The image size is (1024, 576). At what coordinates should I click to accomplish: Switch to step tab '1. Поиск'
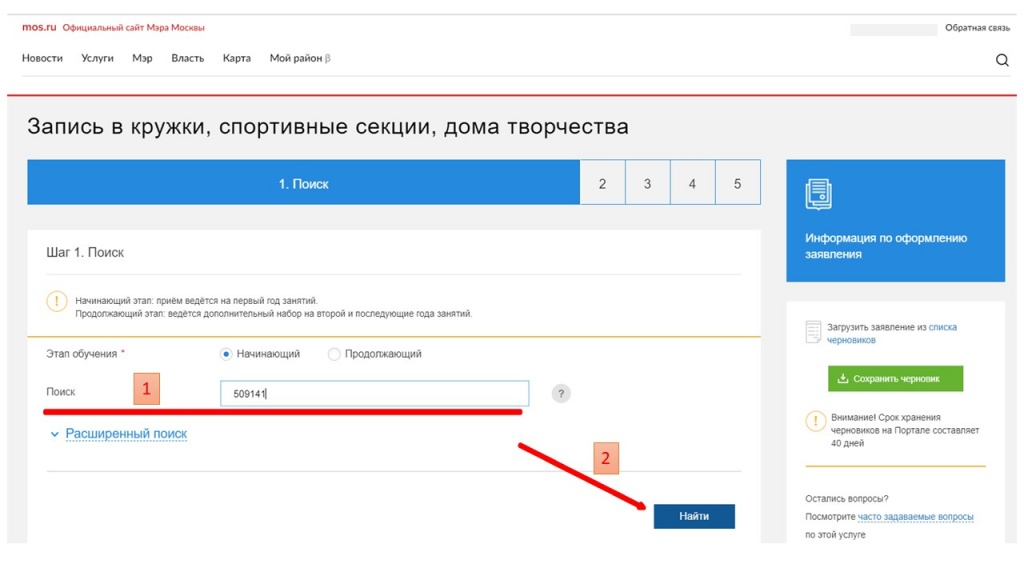click(304, 182)
